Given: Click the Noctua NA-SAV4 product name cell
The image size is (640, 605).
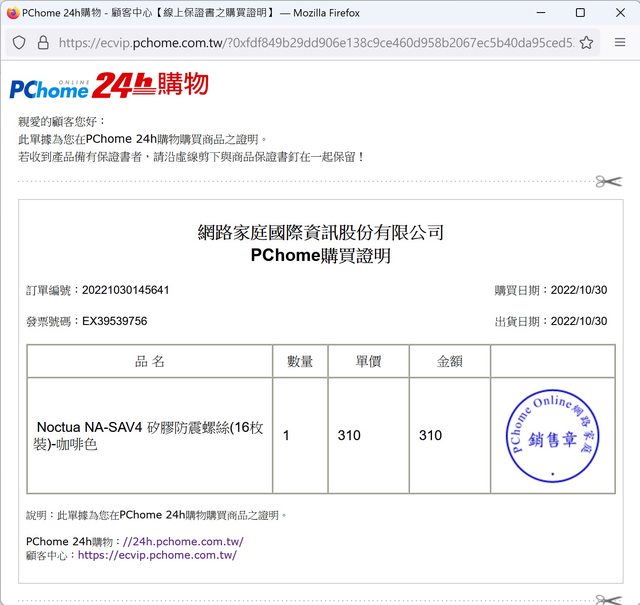Looking at the screenshot, I should (149, 435).
